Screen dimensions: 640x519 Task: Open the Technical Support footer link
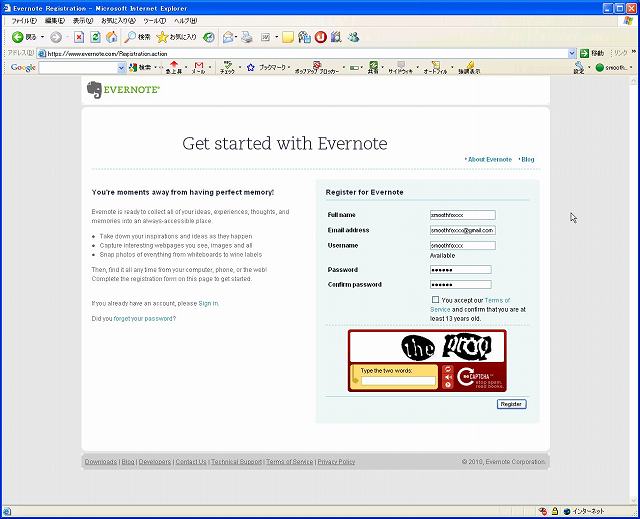(x=236, y=462)
